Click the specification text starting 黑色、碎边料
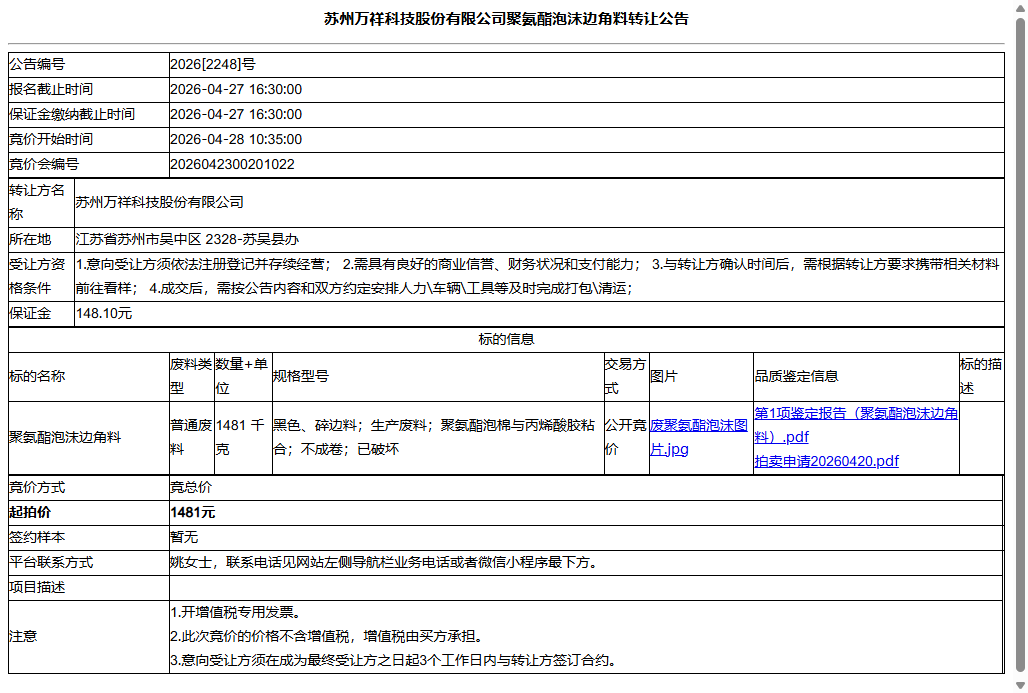This screenshot has width=1028, height=693. (434, 437)
